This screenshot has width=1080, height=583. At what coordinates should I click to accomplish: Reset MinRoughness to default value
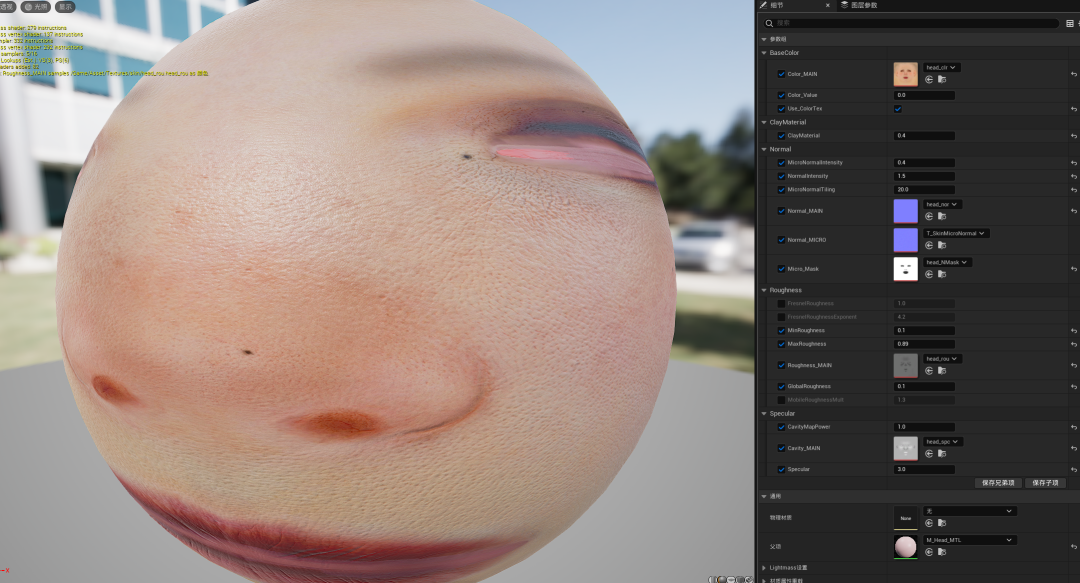click(1074, 331)
